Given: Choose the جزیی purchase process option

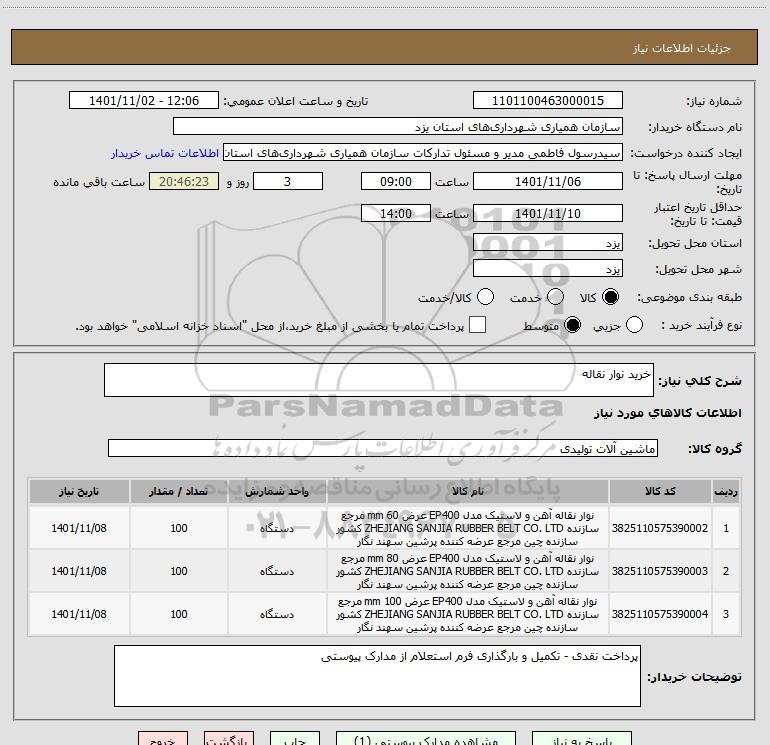Looking at the screenshot, I should click(634, 325).
